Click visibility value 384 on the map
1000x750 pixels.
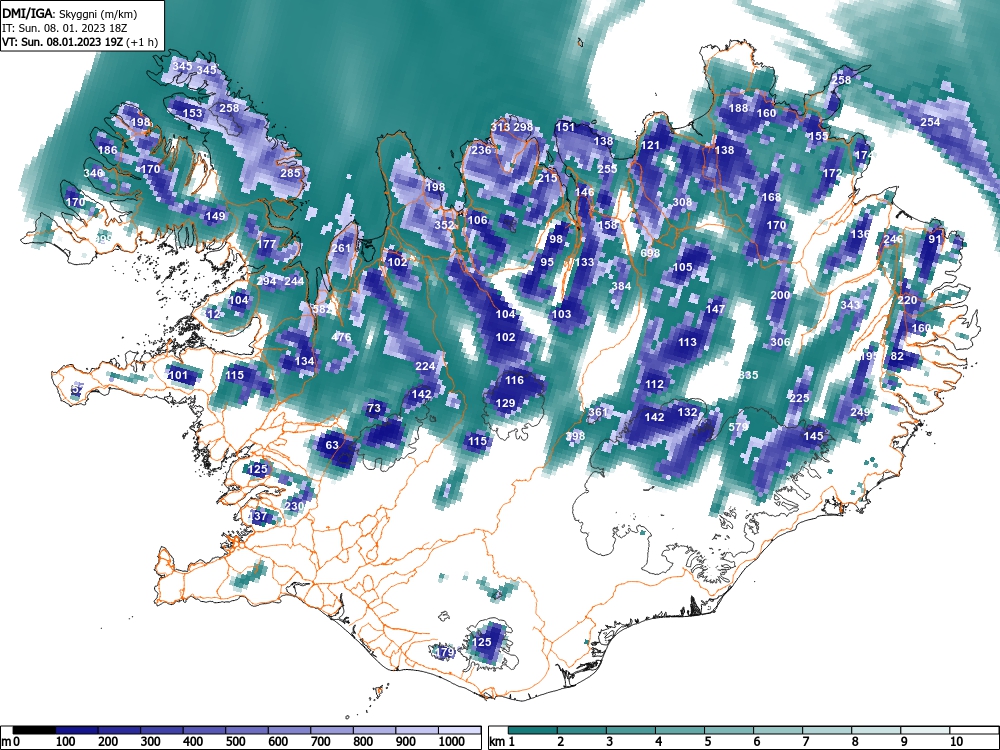coord(621,286)
